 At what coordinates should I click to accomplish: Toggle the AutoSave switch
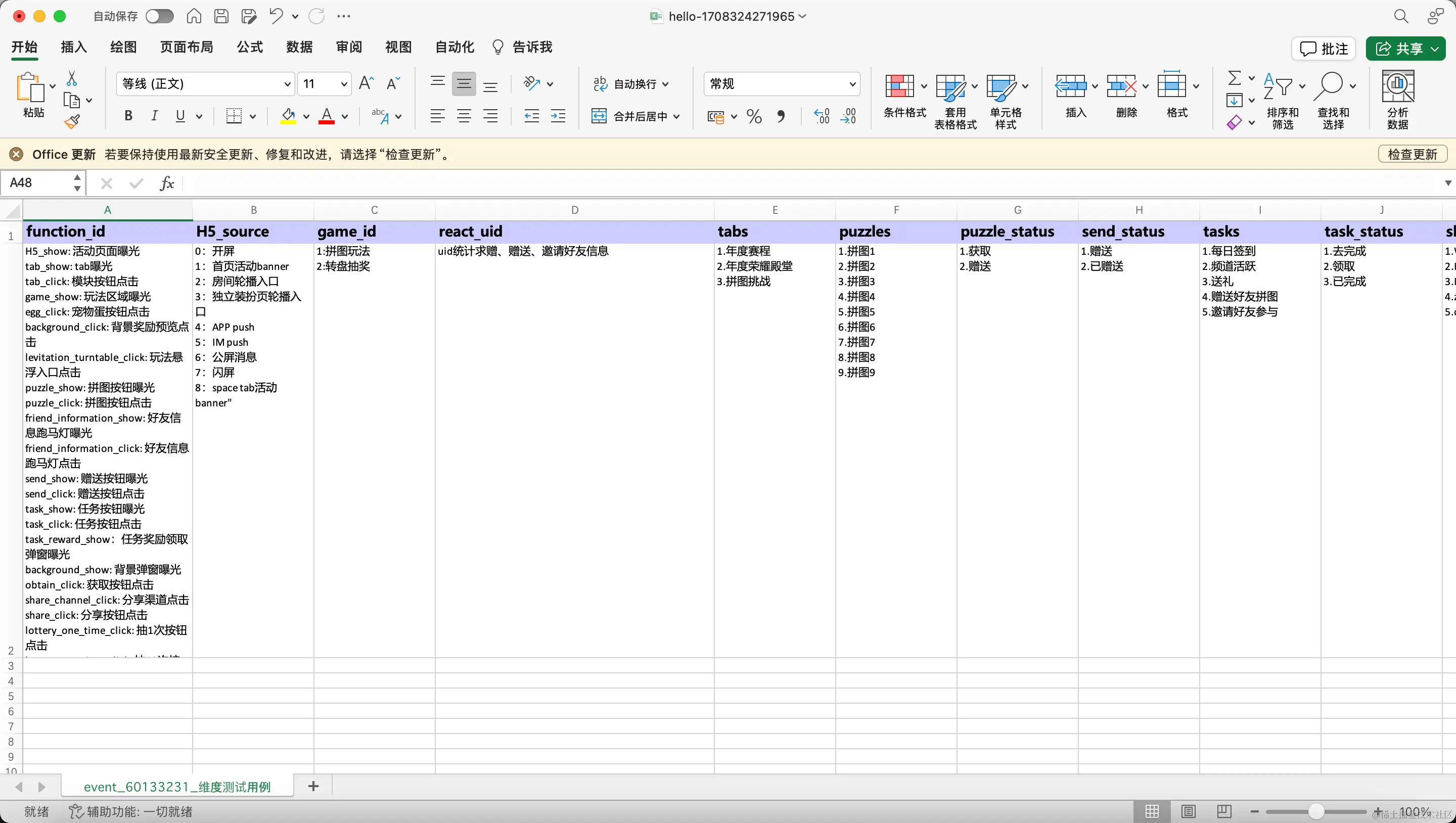tap(159, 16)
